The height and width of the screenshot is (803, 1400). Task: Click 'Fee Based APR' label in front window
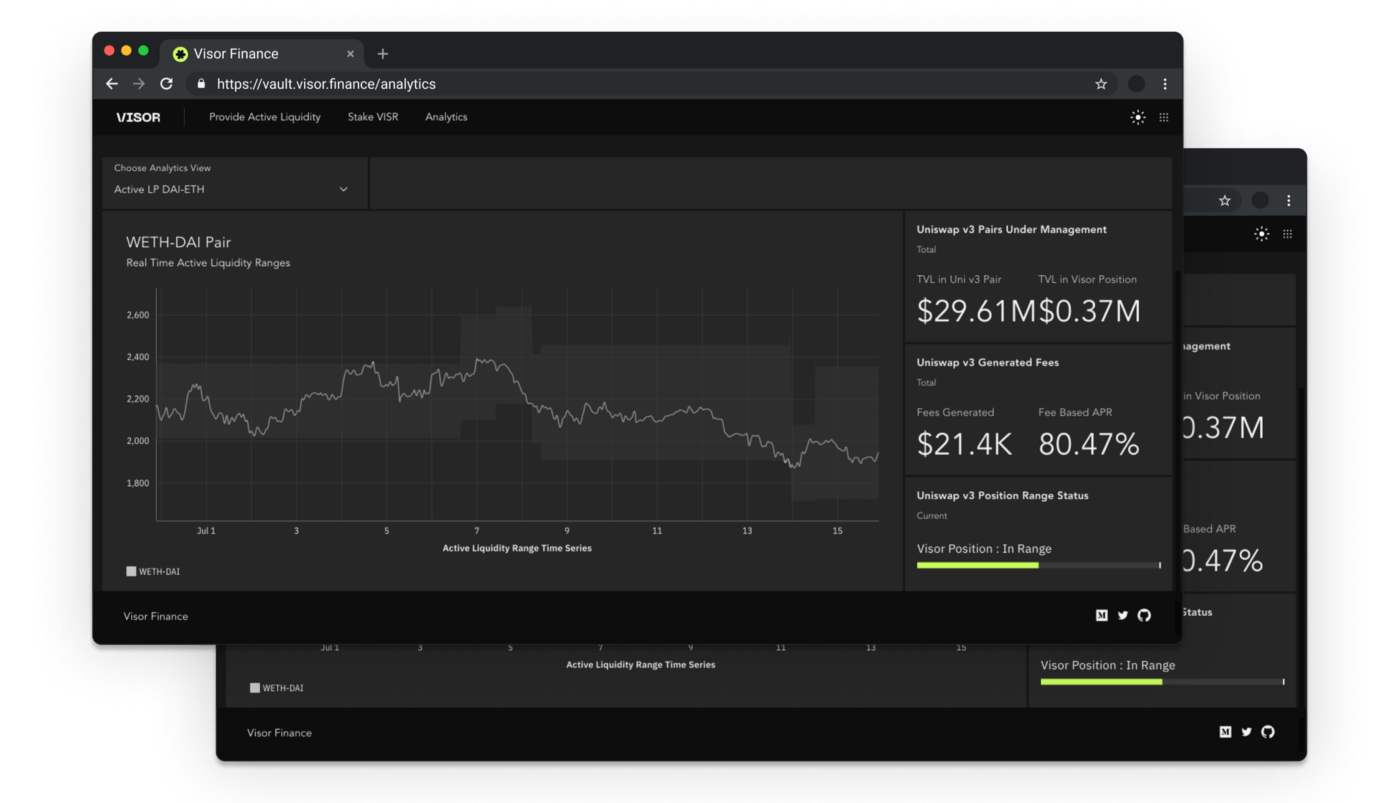tap(1075, 412)
